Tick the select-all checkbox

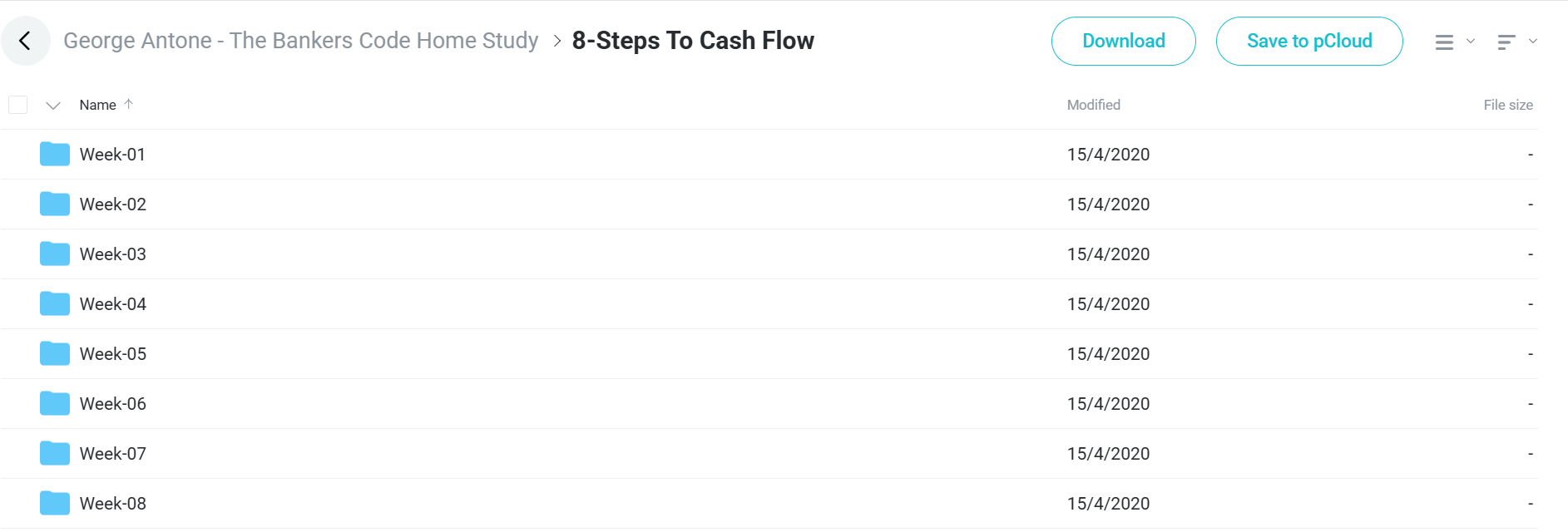(17, 105)
